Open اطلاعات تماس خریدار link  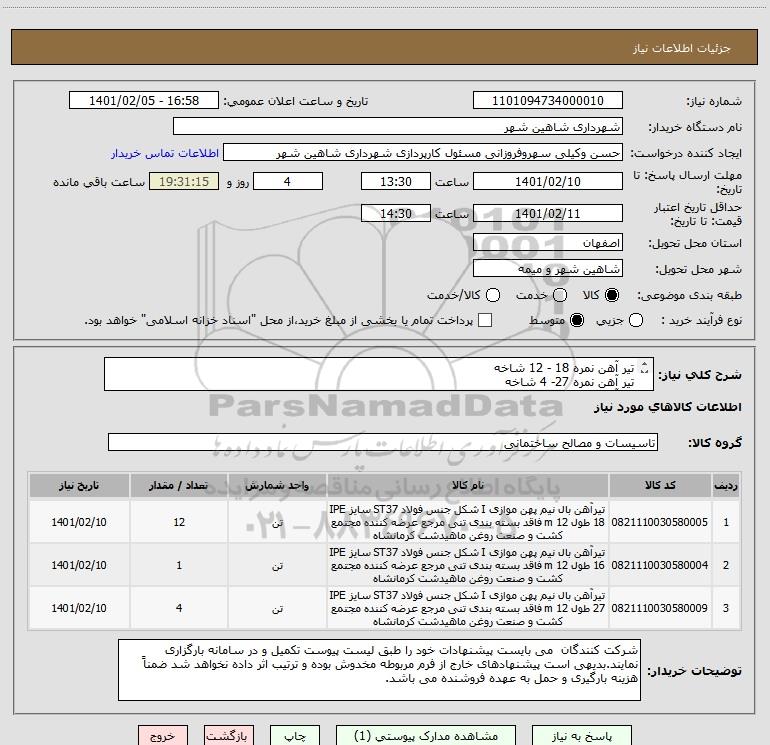(165, 153)
